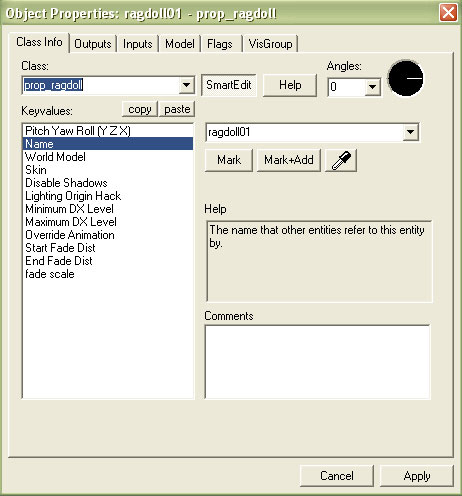Click the copy keyvalues button
The height and width of the screenshot is (496, 462).
pyautogui.click(x=140, y=109)
